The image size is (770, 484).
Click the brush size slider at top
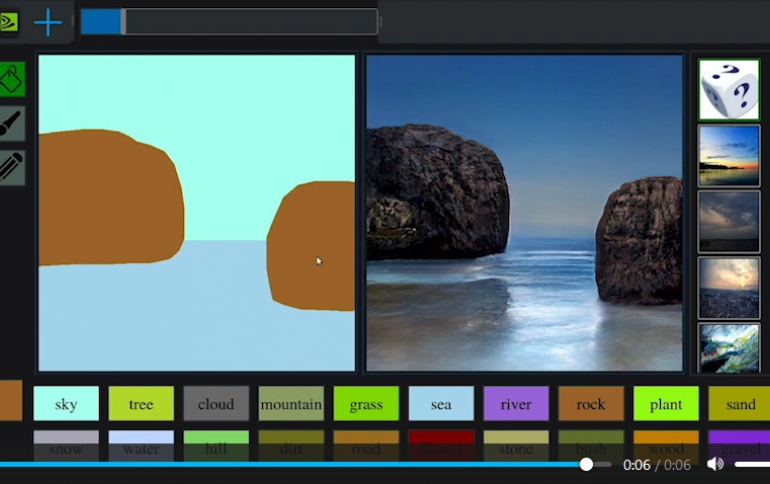[229, 22]
